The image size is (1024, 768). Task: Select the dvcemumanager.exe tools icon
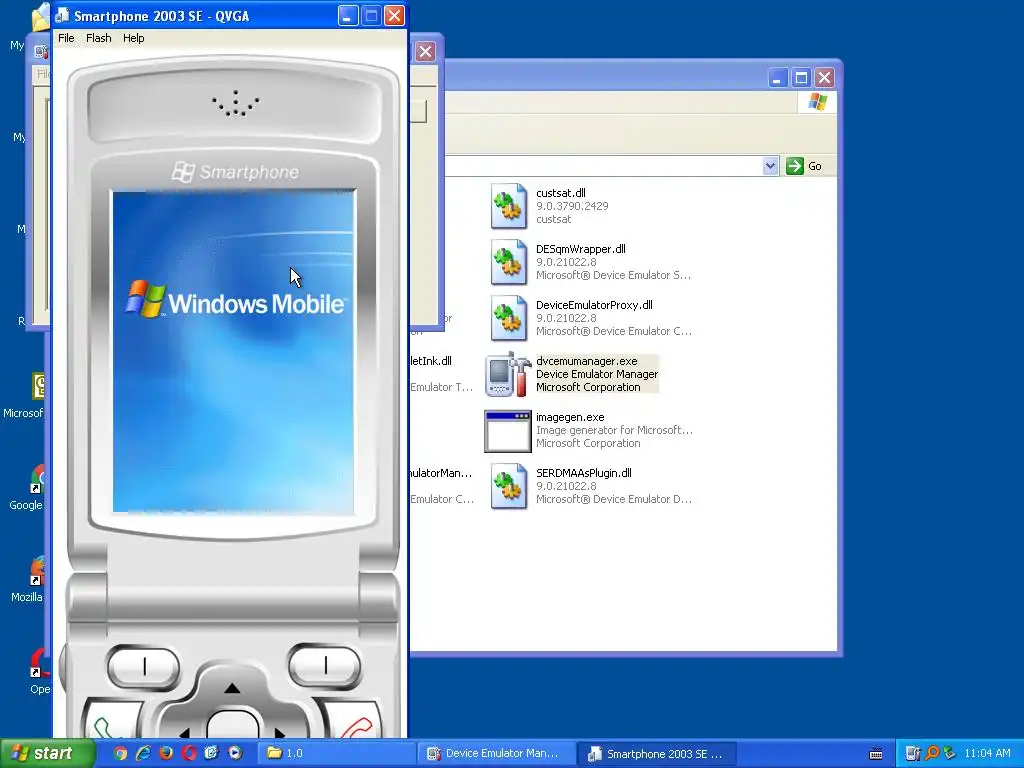point(508,374)
